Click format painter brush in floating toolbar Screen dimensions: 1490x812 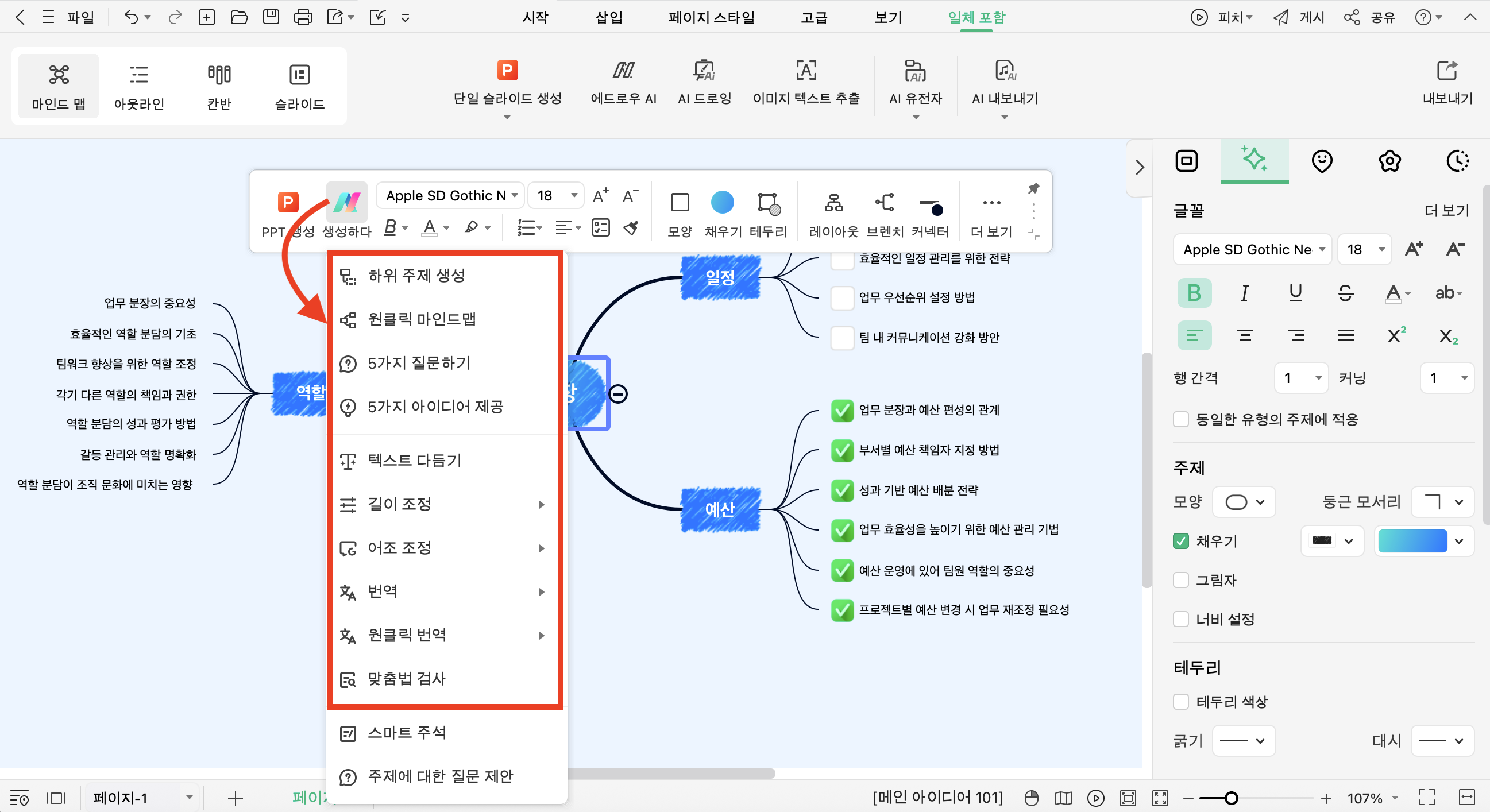tap(631, 228)
